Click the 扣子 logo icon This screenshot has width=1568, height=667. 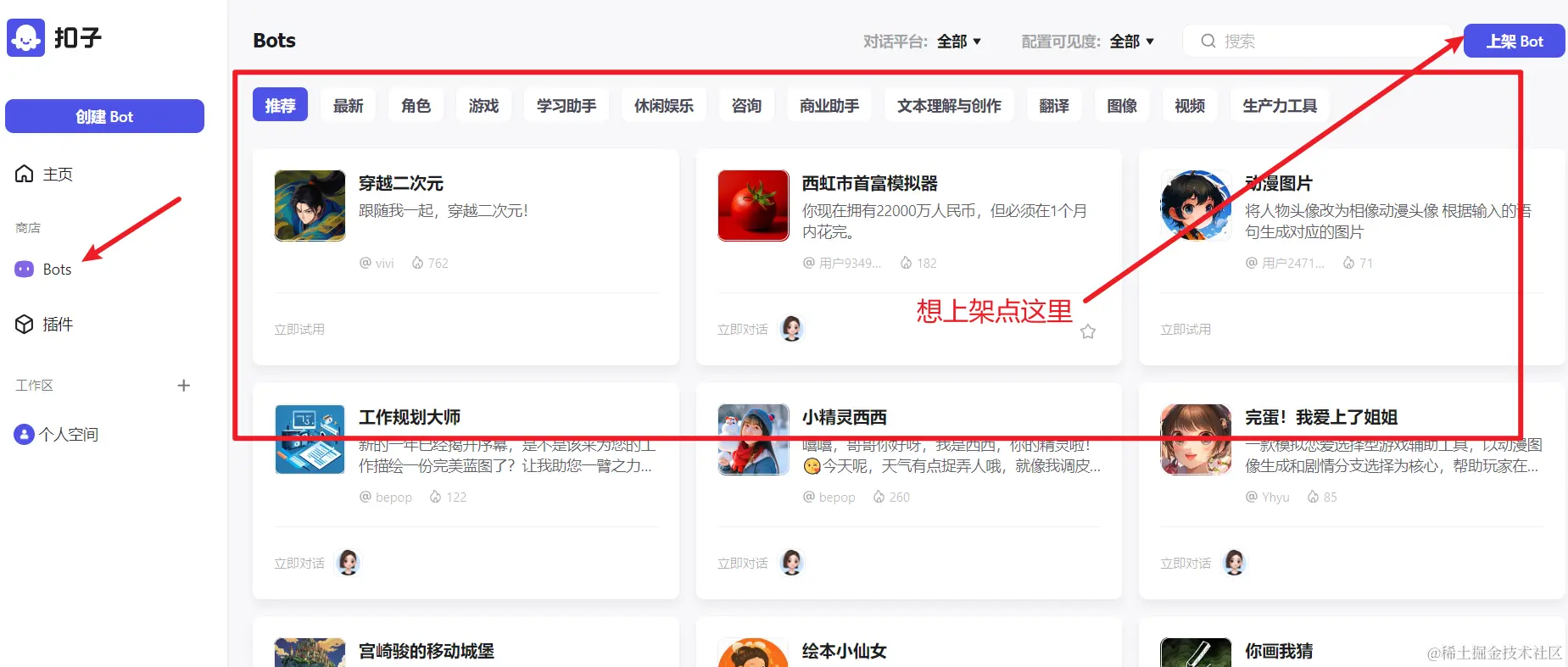point(25,38)
